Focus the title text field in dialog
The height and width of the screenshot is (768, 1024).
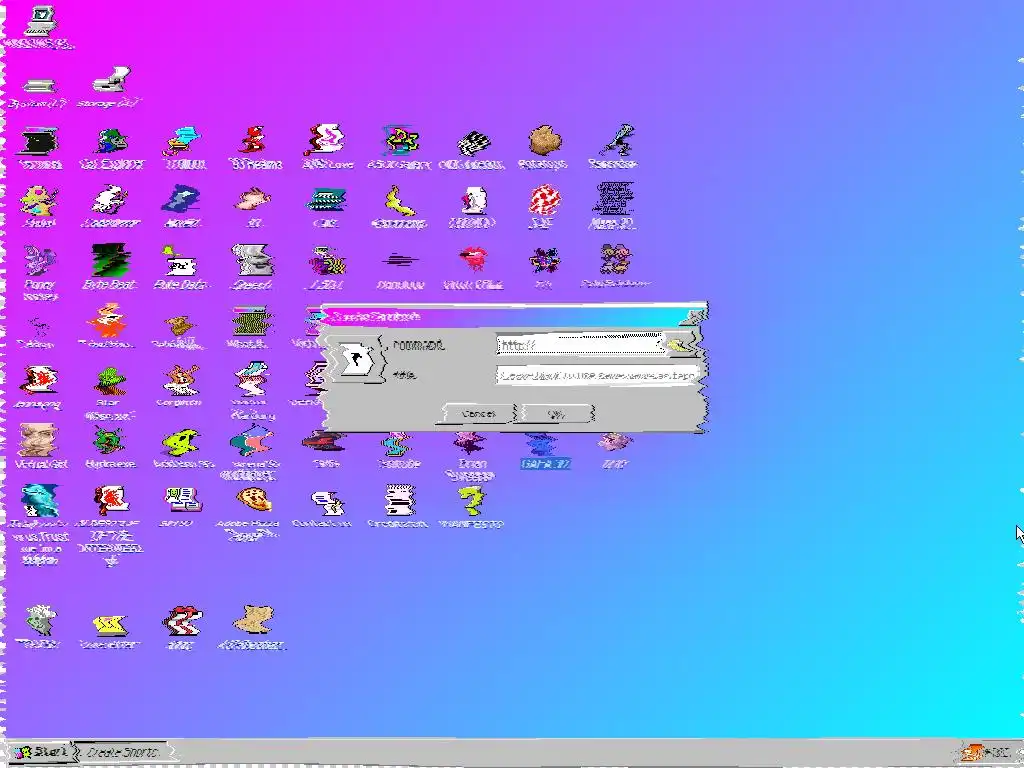click(x=597, y=376)
